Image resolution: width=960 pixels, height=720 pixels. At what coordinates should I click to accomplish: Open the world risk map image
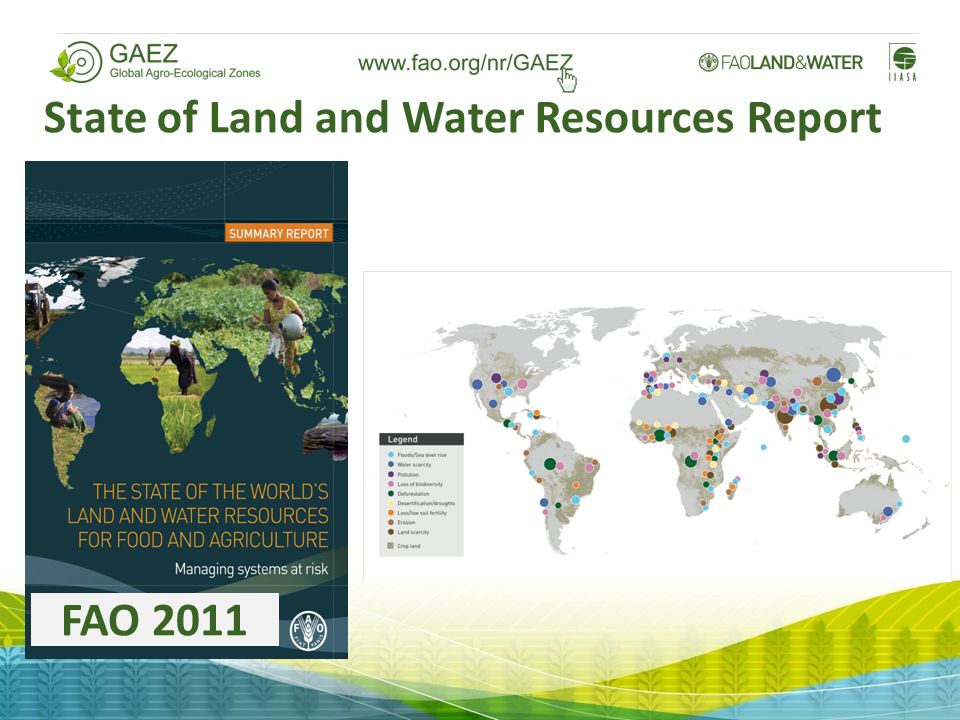pyautogui.click(x=657, y=426)
